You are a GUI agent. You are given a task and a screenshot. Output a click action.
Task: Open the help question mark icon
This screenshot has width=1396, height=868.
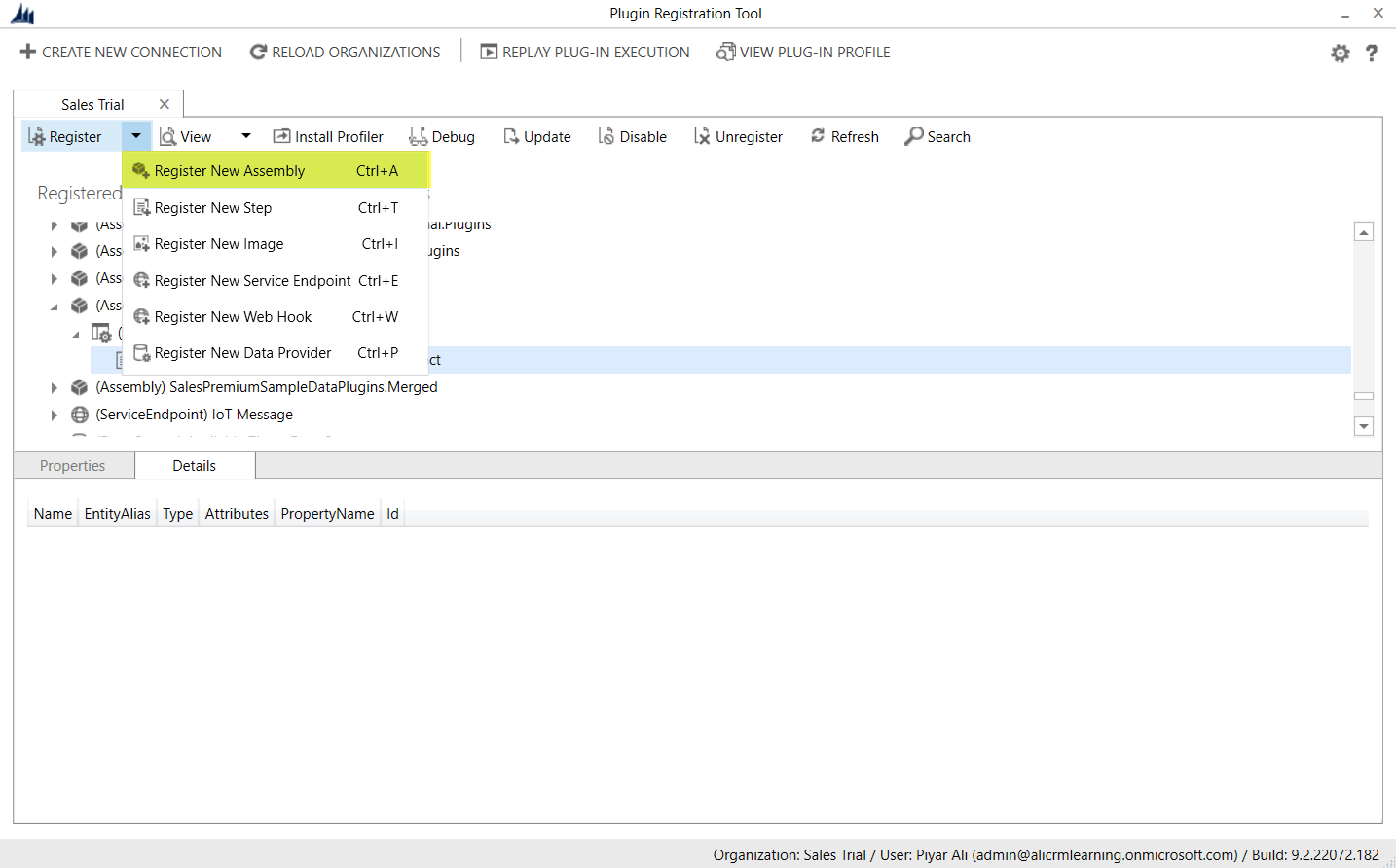[x=1372, y=54]
